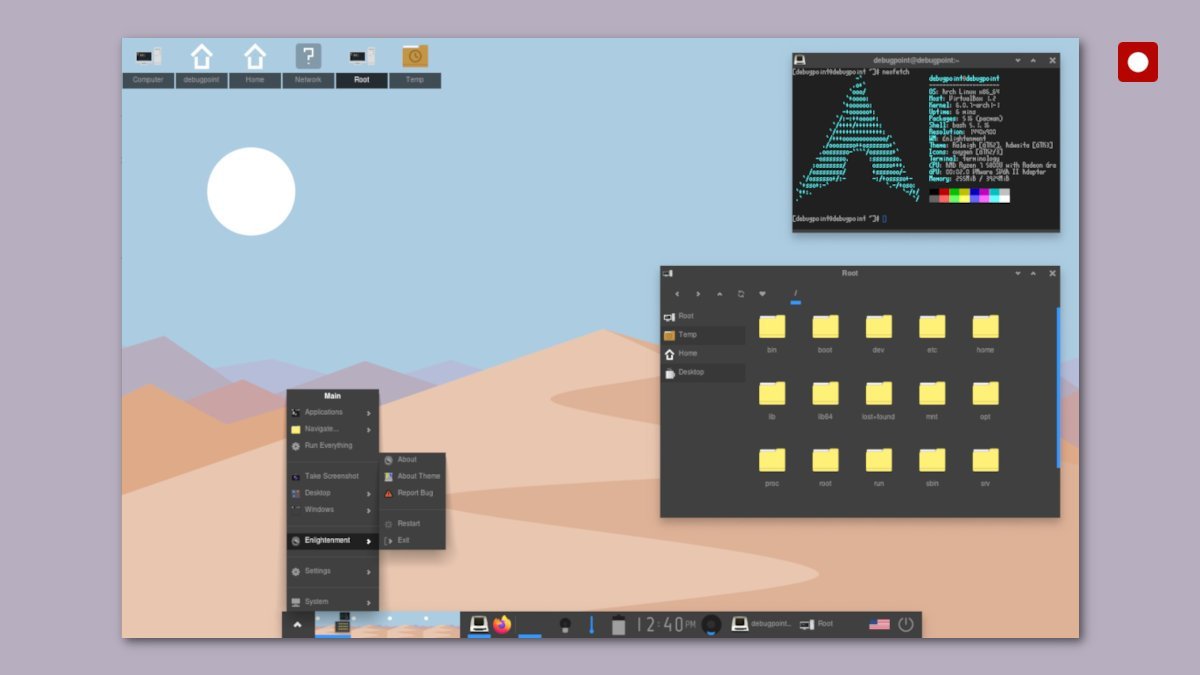The height and width of the screenshot is (675, 1200).
Task: Click the thermometer temperature gauge on the shelf
Action: pyautogui.click(x=592, y=623)
